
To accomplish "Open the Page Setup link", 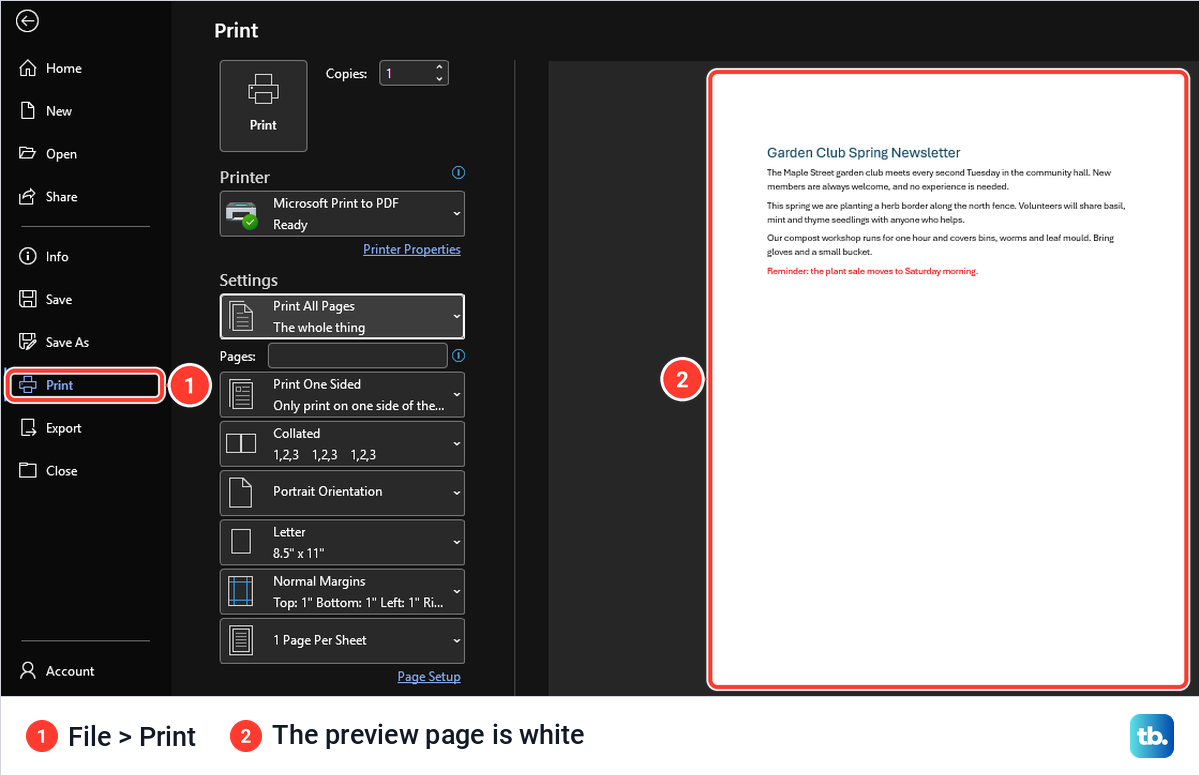I will (x=429, y=676).
